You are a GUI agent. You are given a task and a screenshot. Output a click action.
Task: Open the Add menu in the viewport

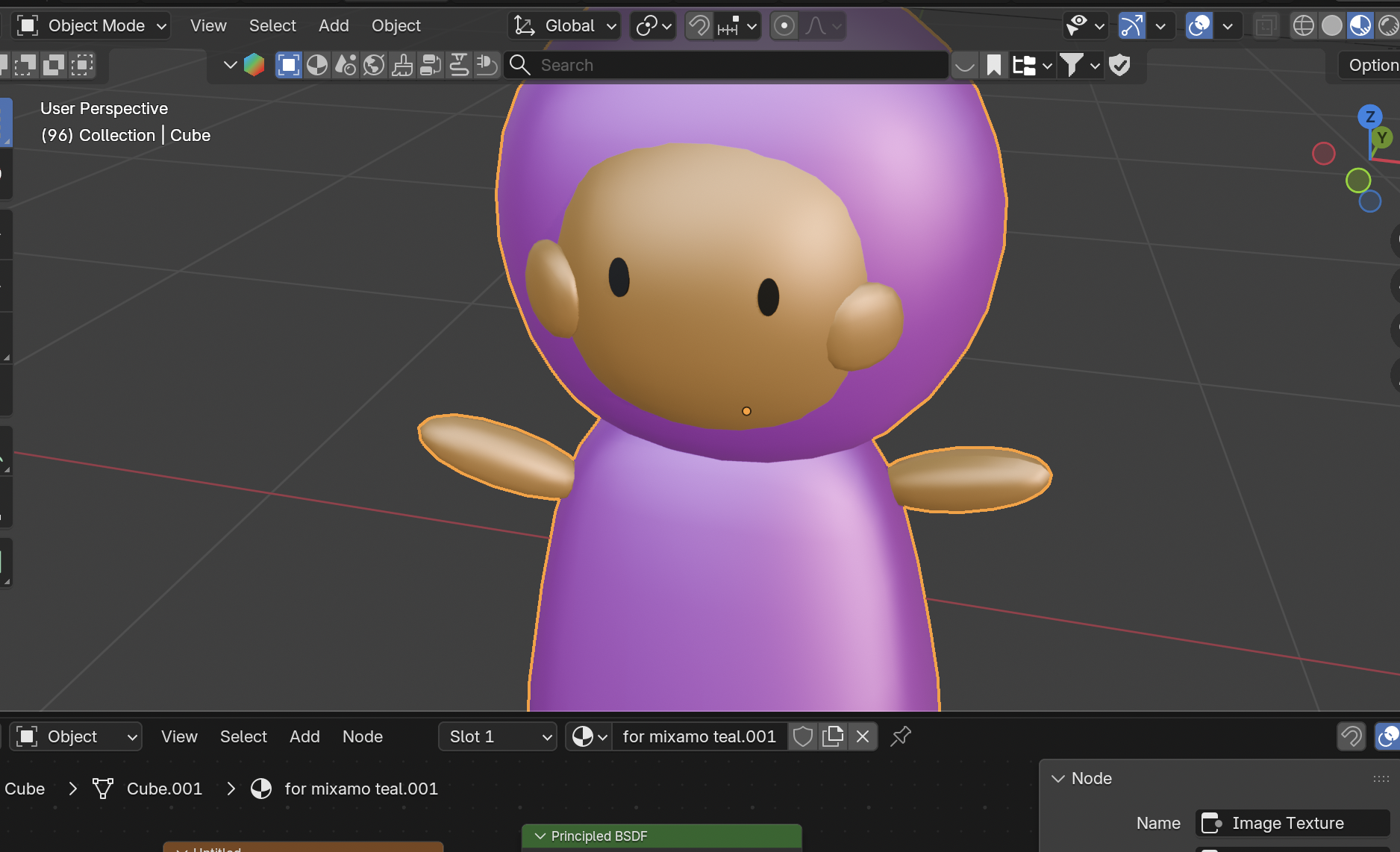[334, 25]
